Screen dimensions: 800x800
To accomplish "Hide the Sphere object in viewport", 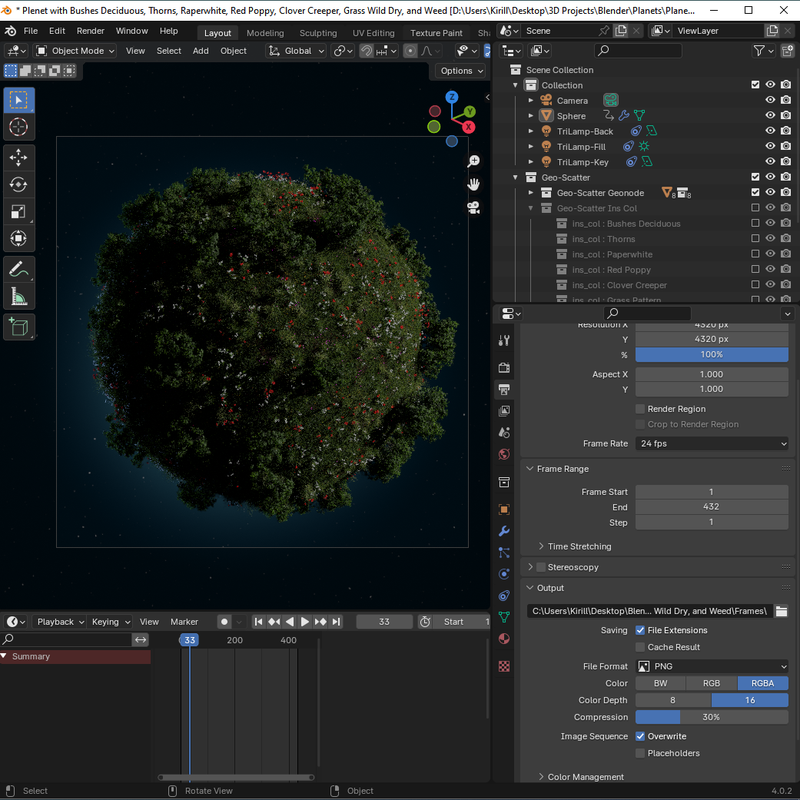I will pyautogui.click(x=770, y=116).
